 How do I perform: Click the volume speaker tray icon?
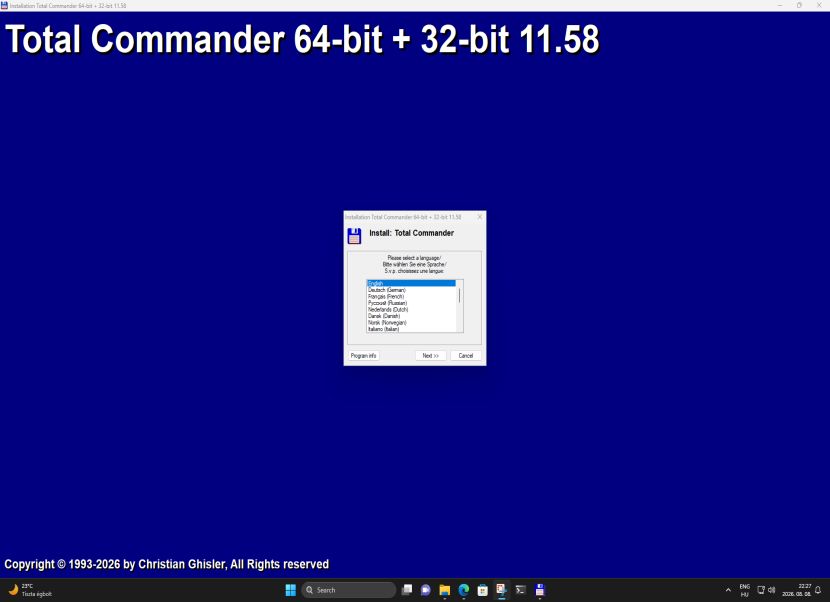point(772,590)
